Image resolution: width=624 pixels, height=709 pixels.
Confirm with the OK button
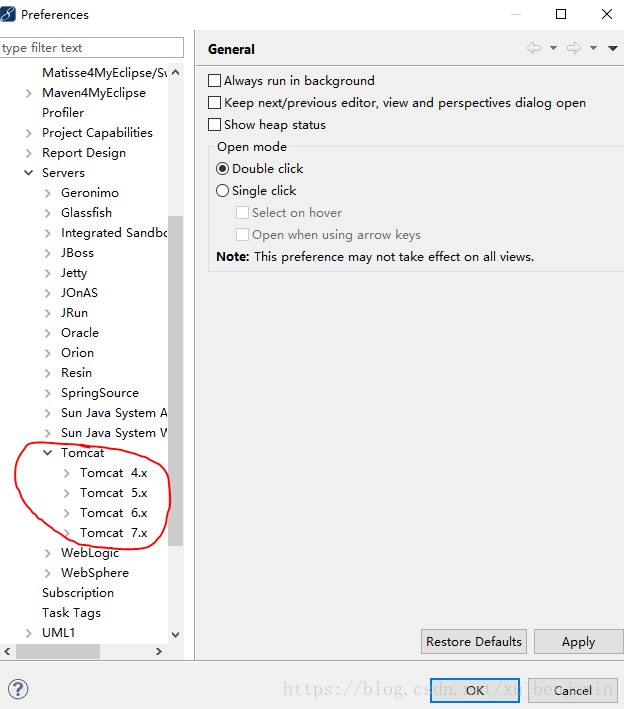pyautogui.click(x=475, y=690)
